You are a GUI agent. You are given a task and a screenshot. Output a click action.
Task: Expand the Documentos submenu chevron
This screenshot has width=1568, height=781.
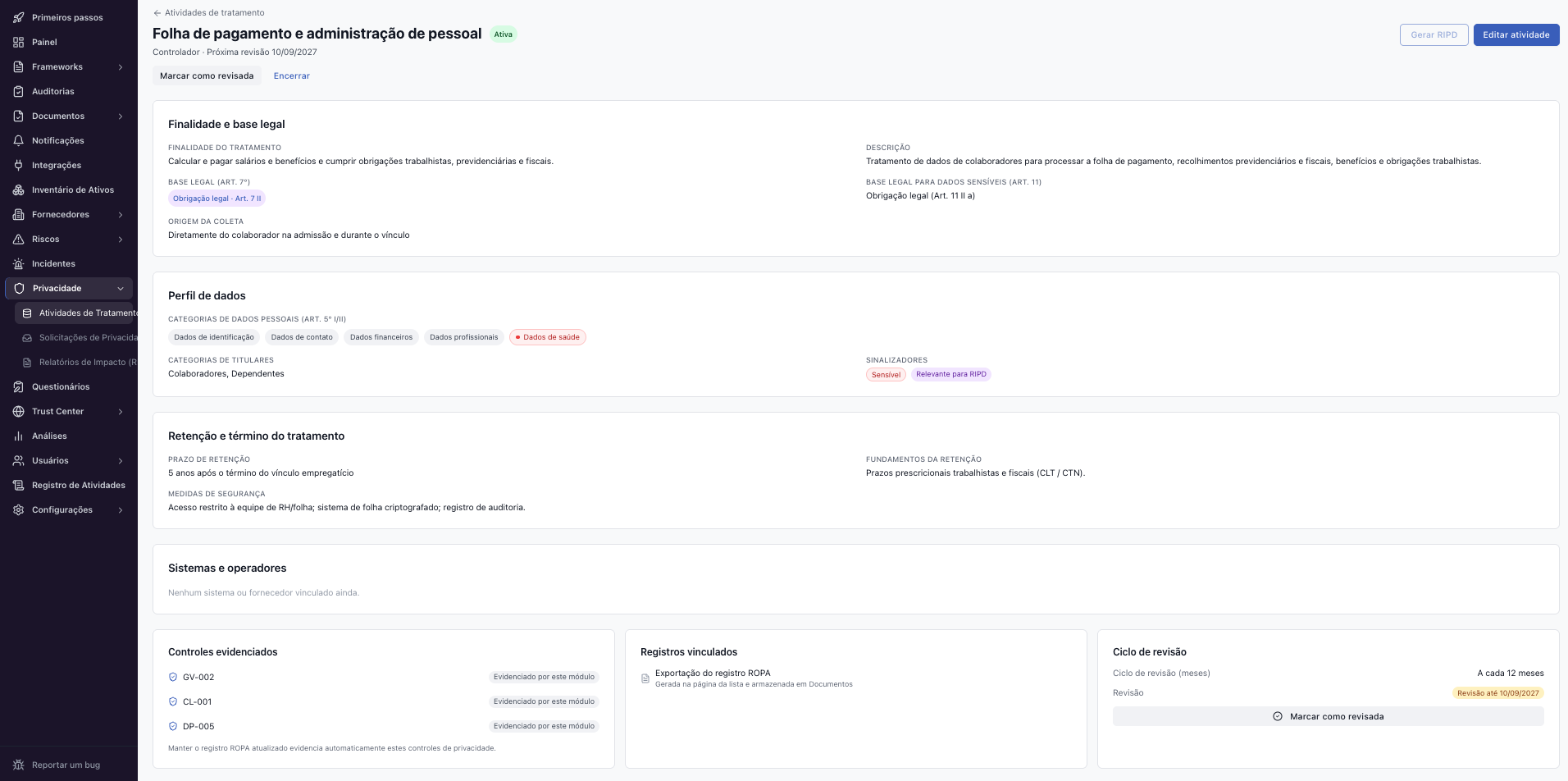point(121,116)
